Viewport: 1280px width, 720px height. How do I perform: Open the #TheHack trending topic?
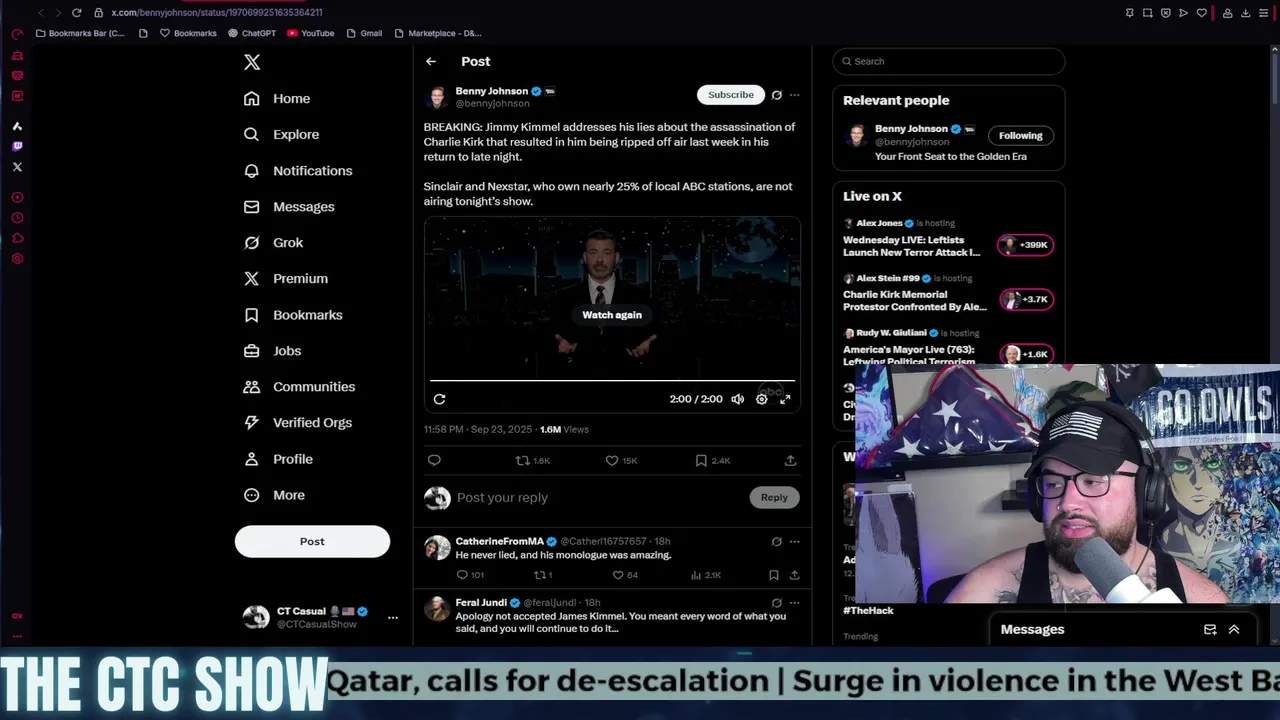tap(868, 610)
